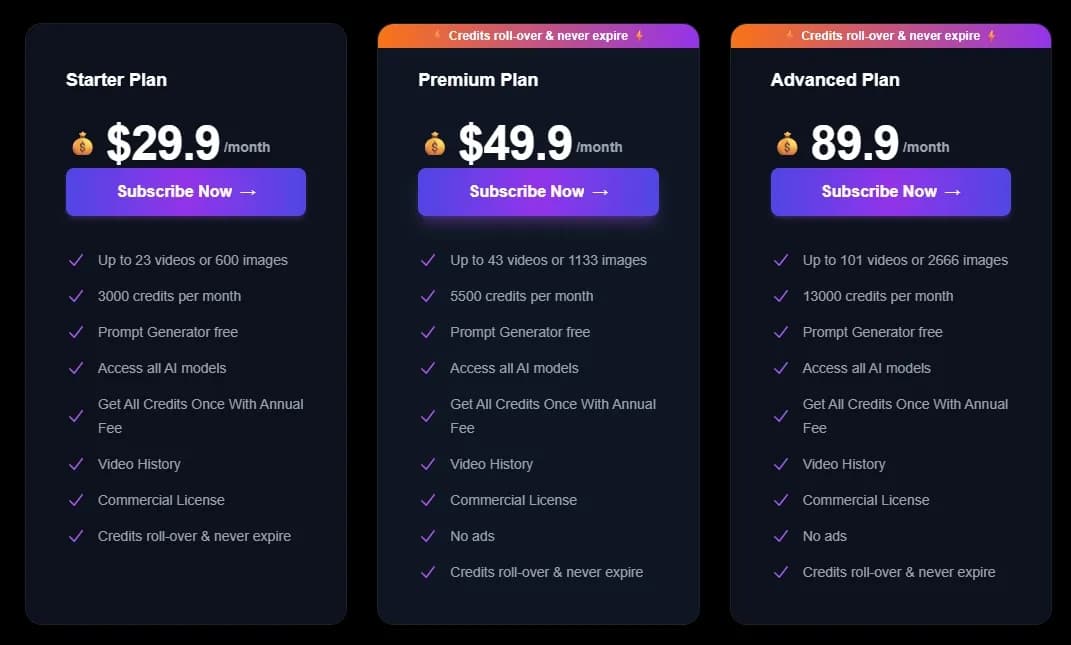Subscribe to the Starter Plan

186,192
